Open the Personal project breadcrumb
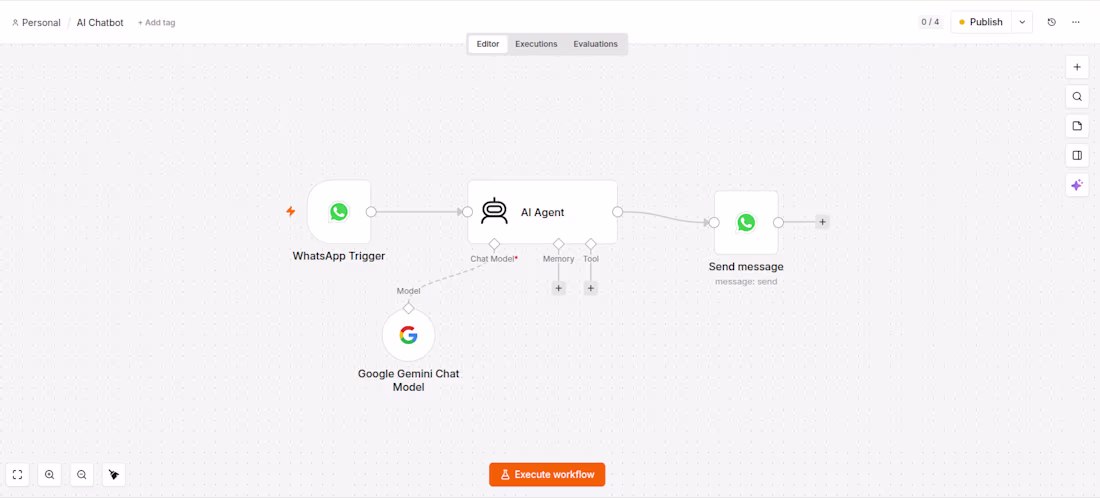 36,22
